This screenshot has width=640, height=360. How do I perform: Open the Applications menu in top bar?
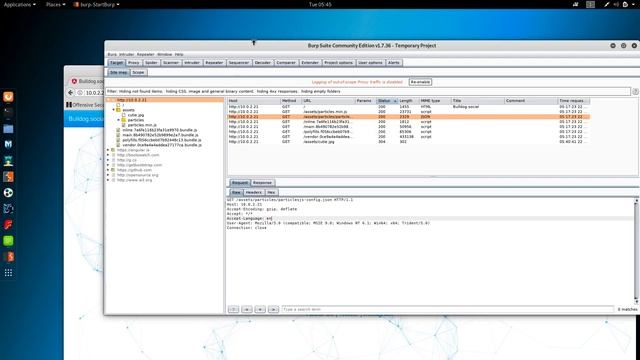pyautogui.click(x=19, y=4)
